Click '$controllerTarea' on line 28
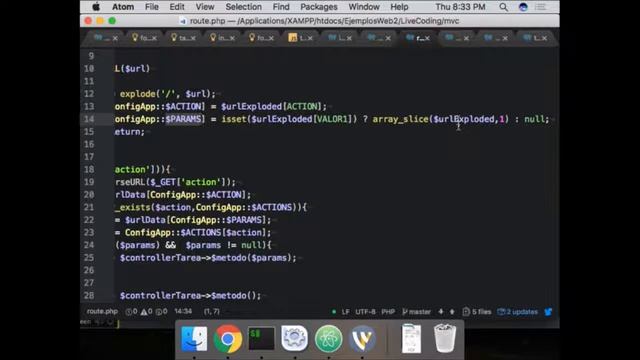This screenshot has height=360, width=640. [160, 296]
